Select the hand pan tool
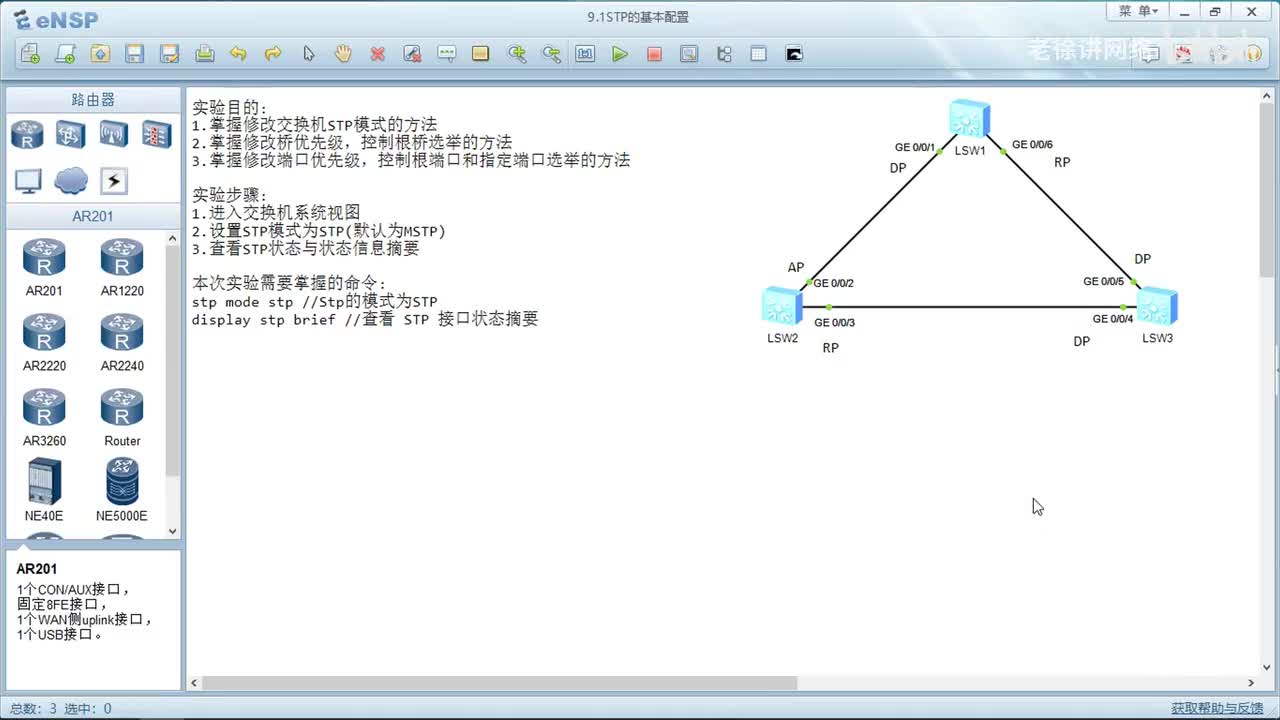 click(343, 54)
